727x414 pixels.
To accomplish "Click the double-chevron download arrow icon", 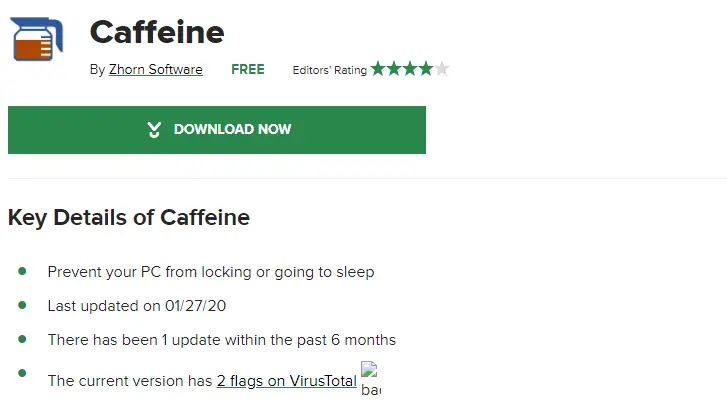I will pyautogui.click(x=154, y=130).
